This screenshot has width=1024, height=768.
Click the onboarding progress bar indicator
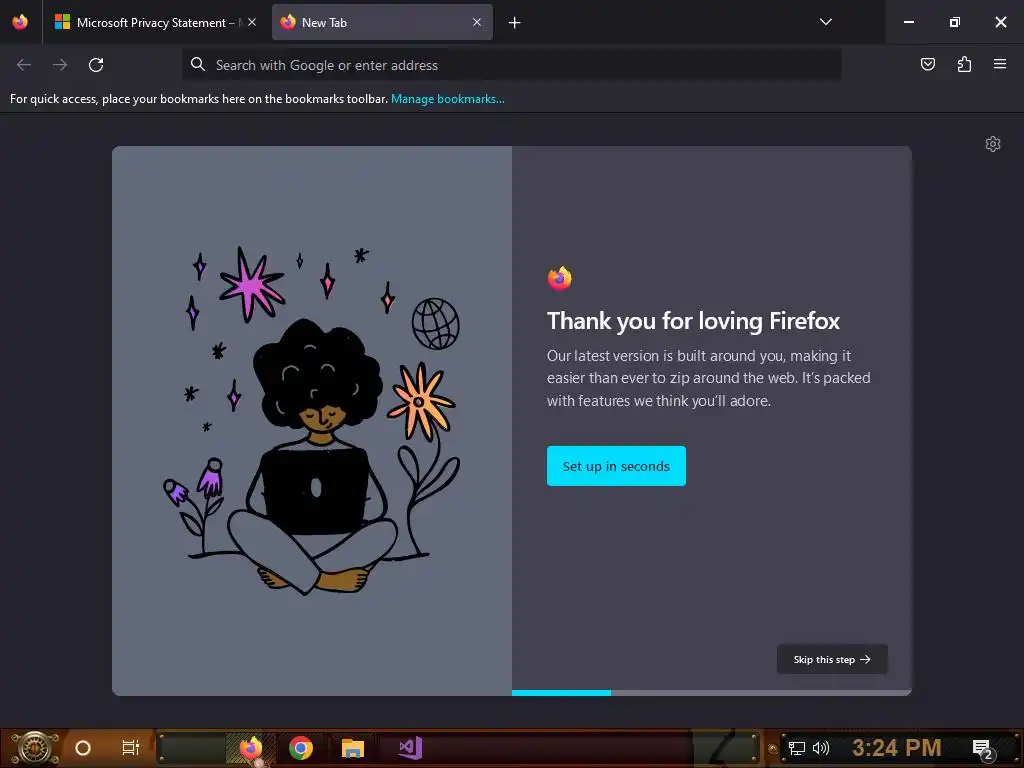(712, 692)
